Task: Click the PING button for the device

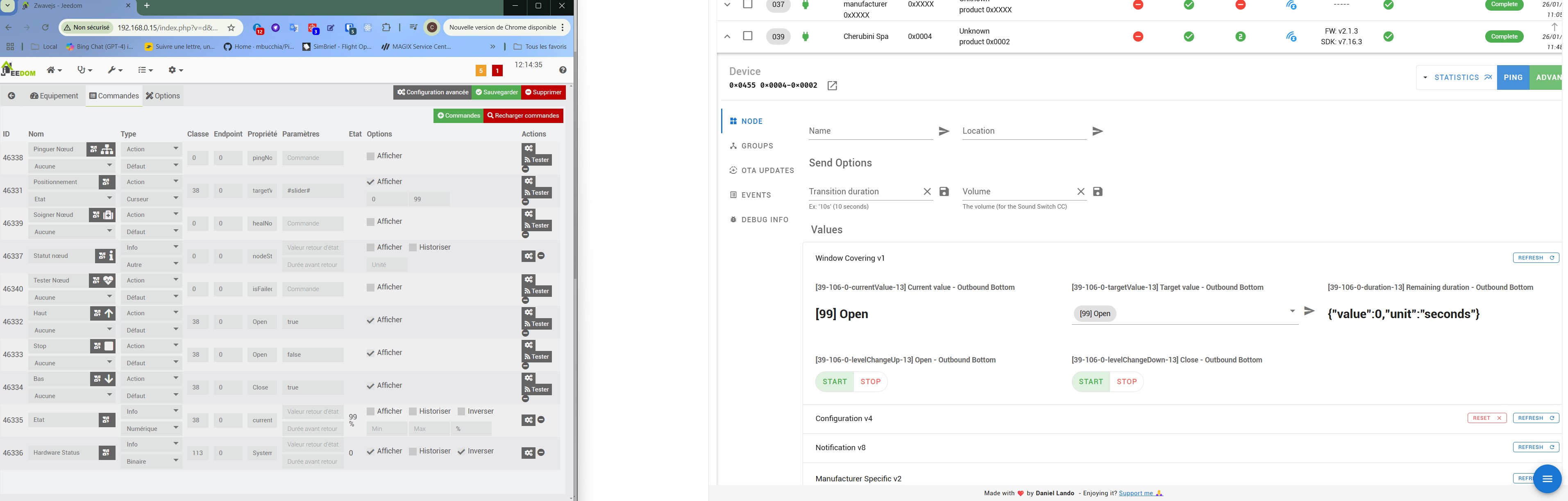Action: click(1513, 77)
